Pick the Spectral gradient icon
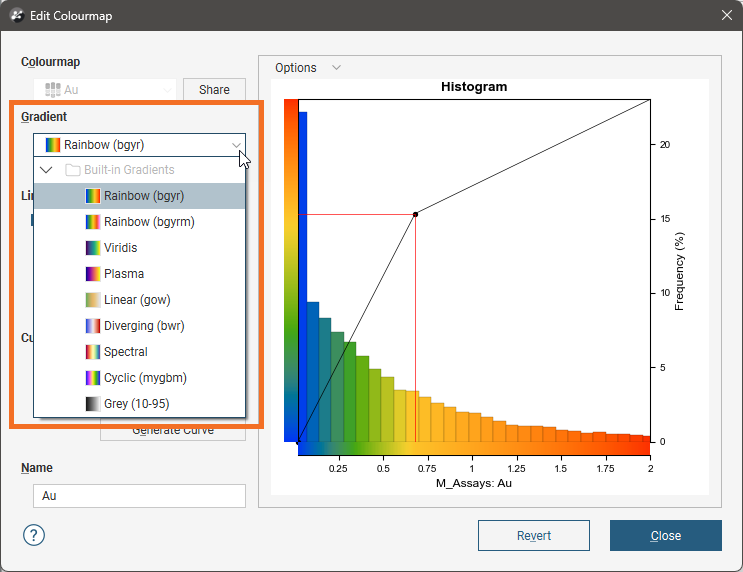This screenshot has height=572, width=743. [x=93, y=352]
